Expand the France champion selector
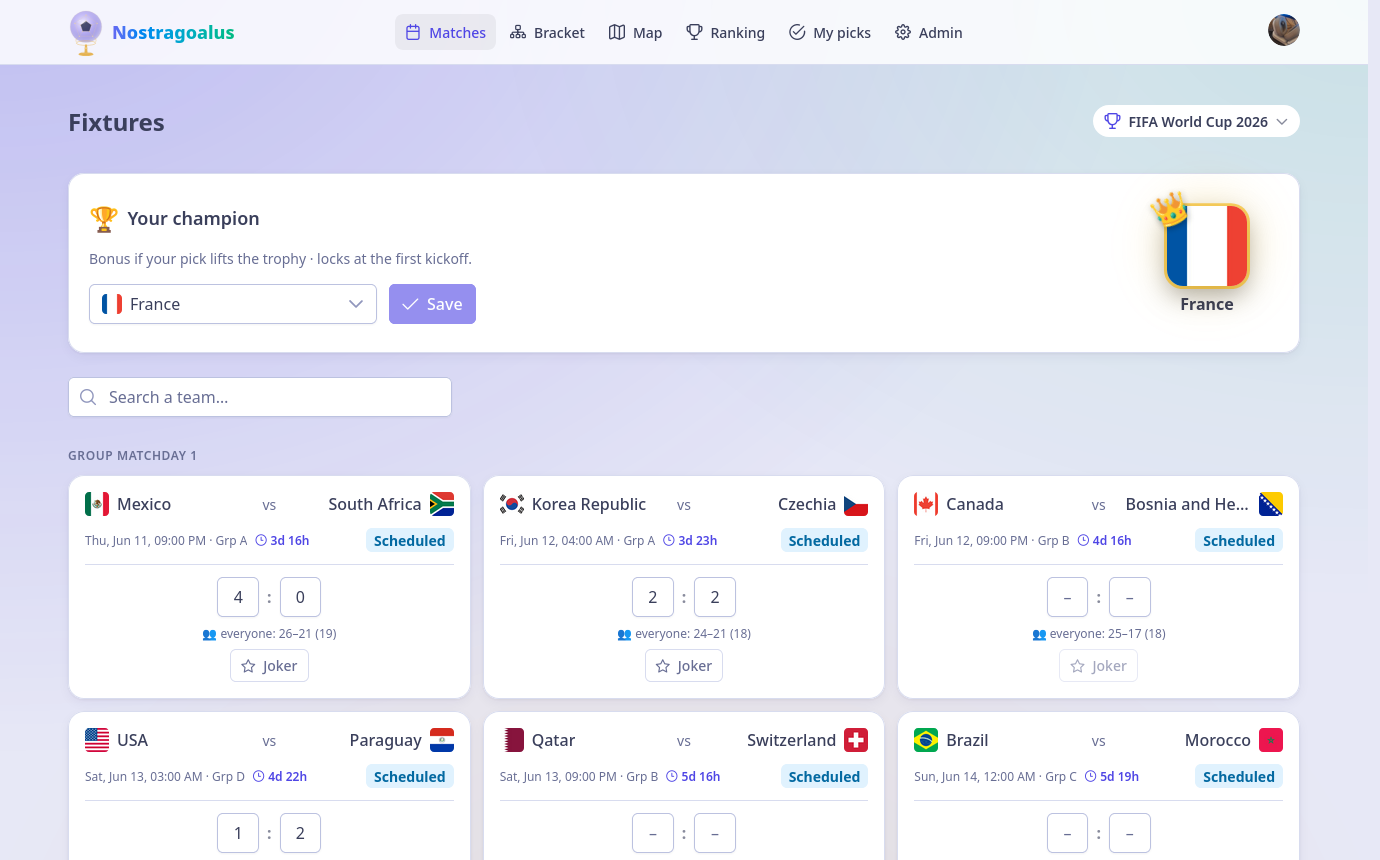The width and height of the screenshot is (1380, 860). point(233,304)
